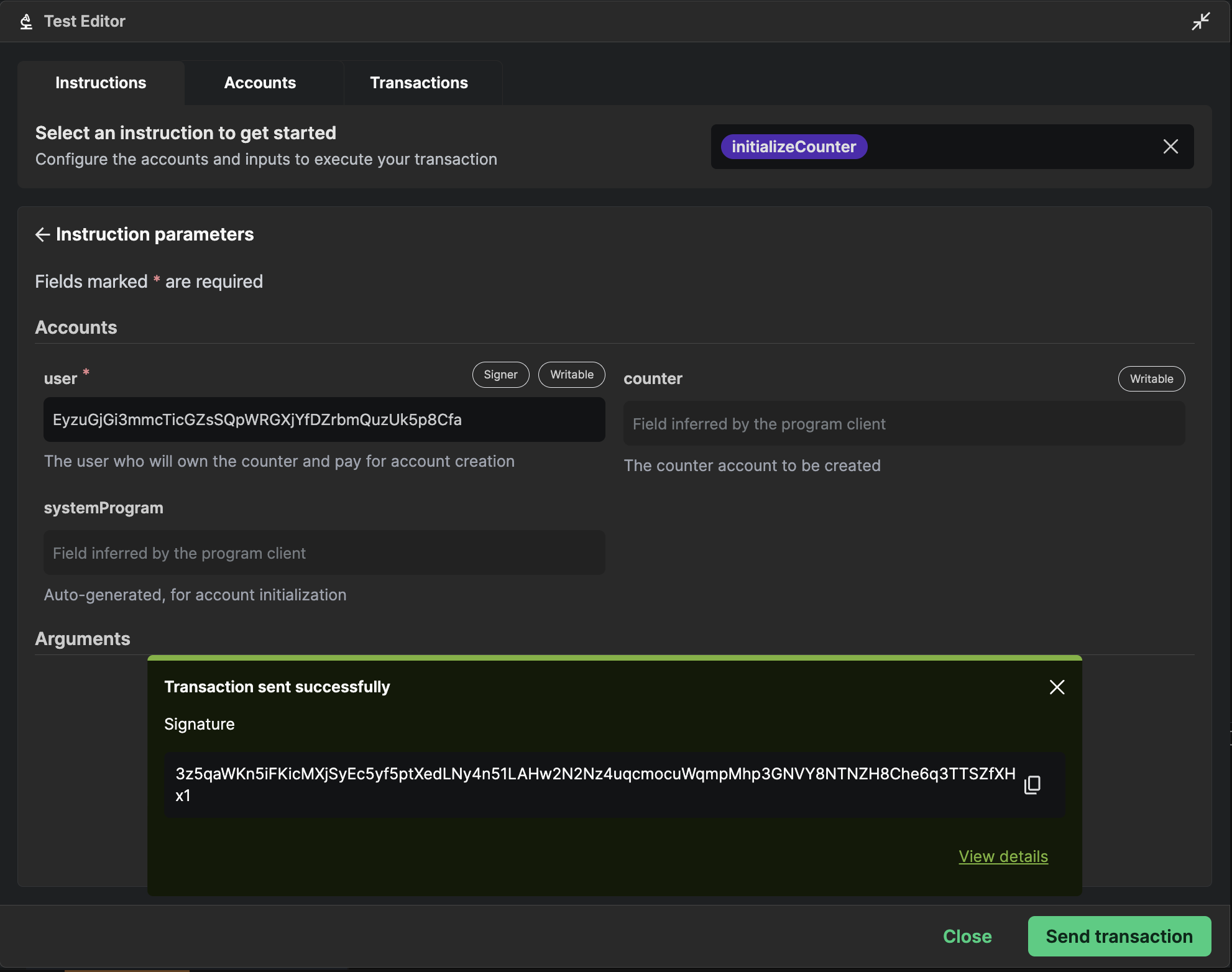
Task: Navigate back from Instruction parameters
Action: pos(42,234)
